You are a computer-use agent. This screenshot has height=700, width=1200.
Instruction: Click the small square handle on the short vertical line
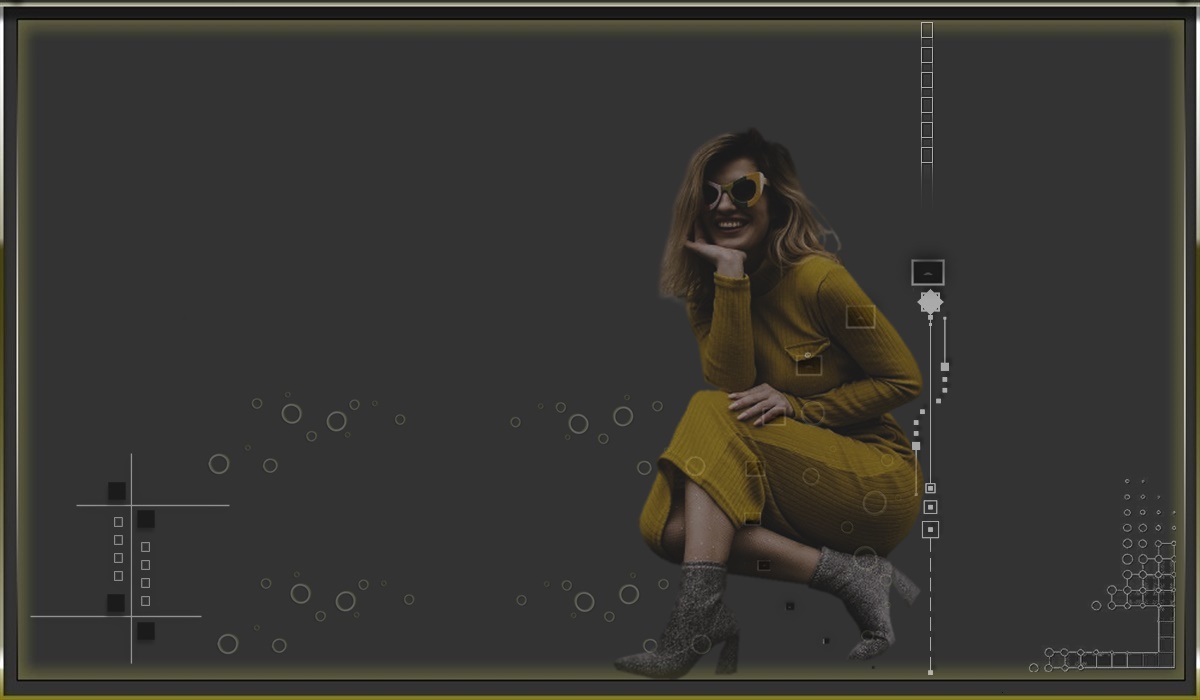(945, 367)
